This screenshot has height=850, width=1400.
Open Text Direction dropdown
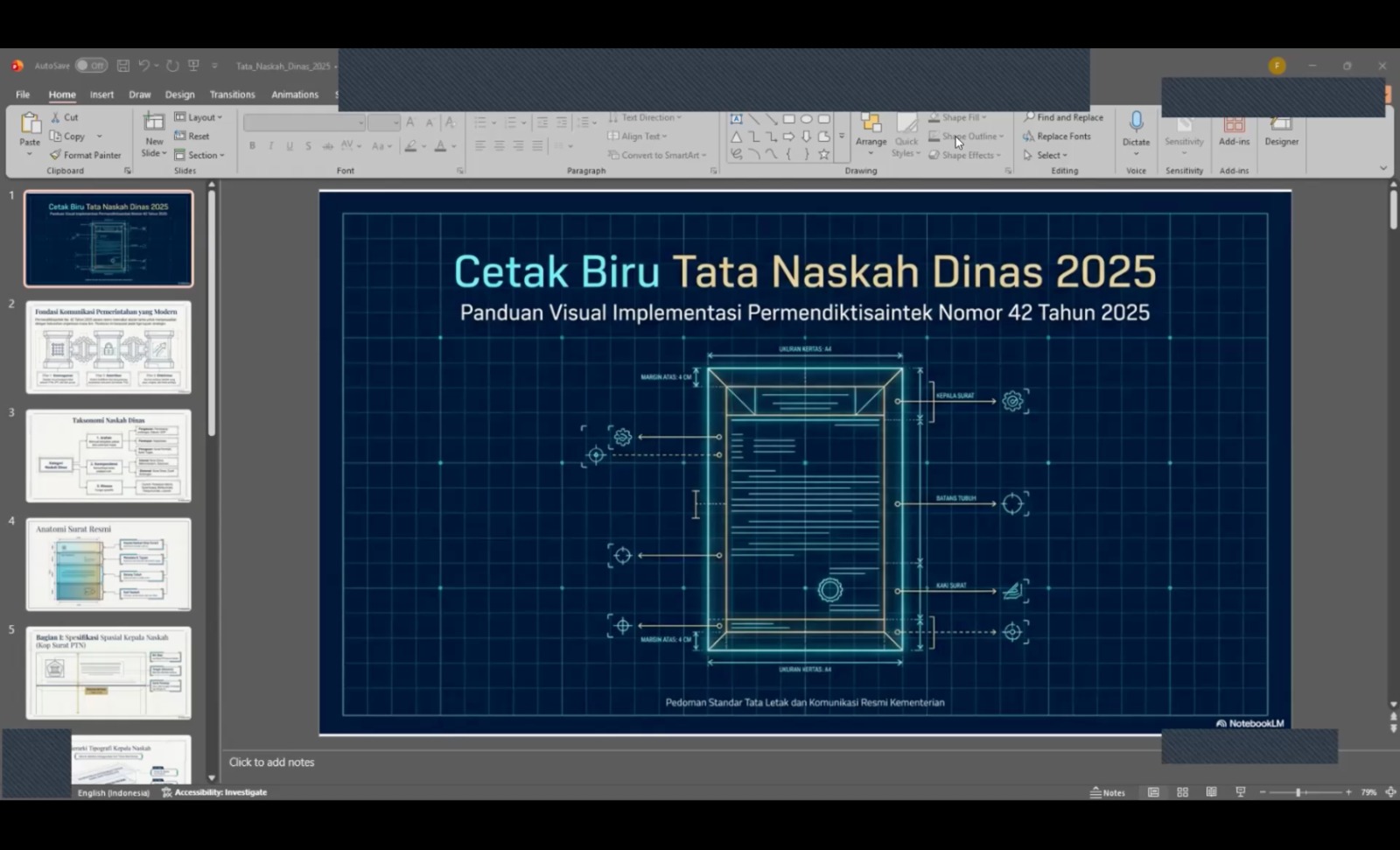[645, 117]
